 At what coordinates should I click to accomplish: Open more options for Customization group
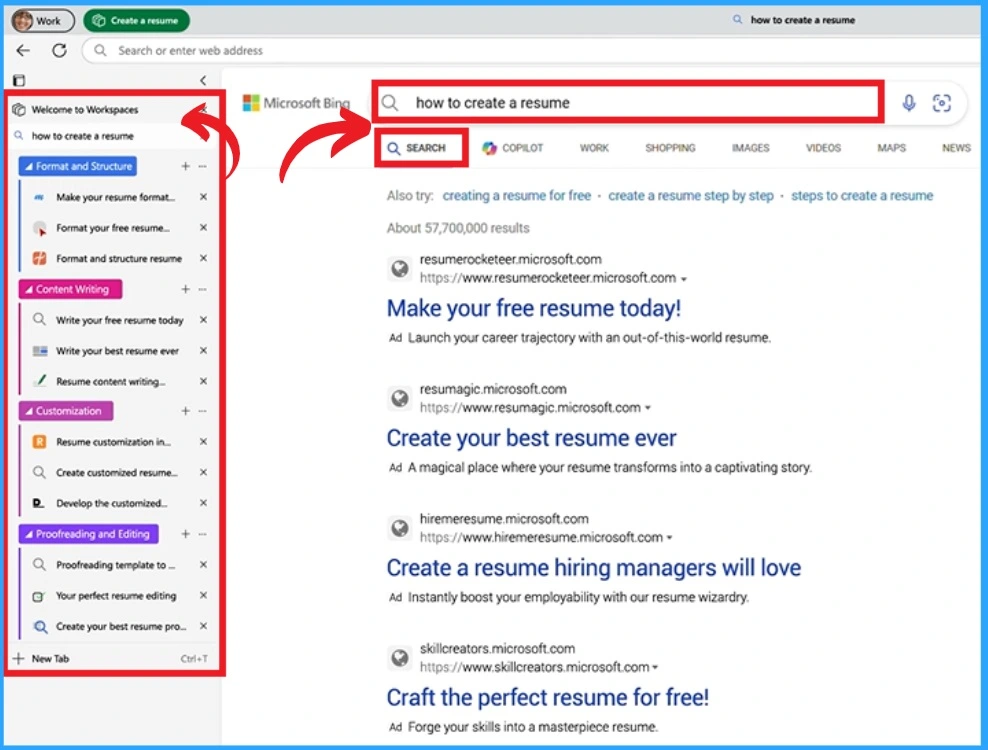coord(203,411)
